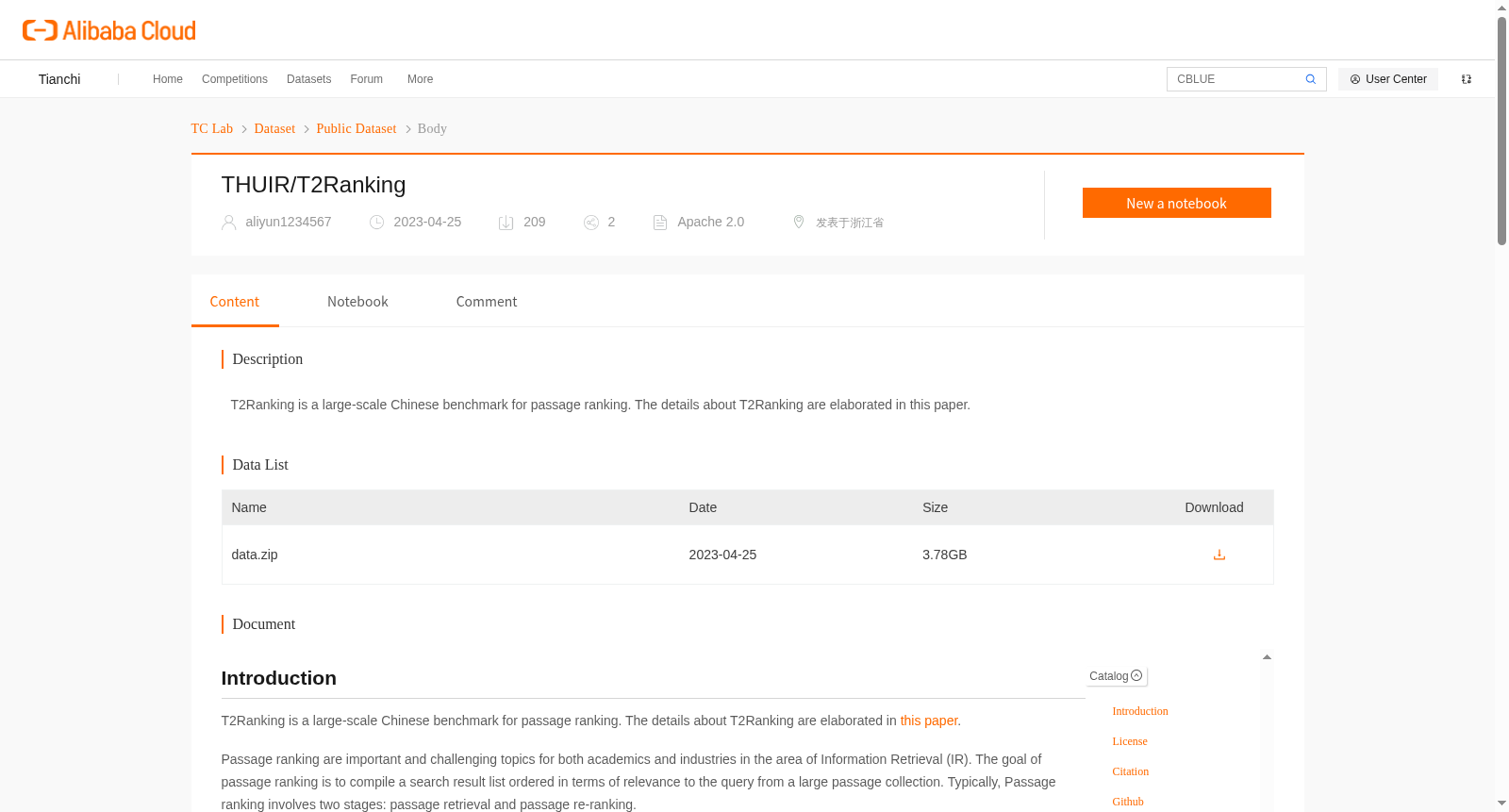Click the license document icon beside Apache 2.0

[x=660, y=223]
